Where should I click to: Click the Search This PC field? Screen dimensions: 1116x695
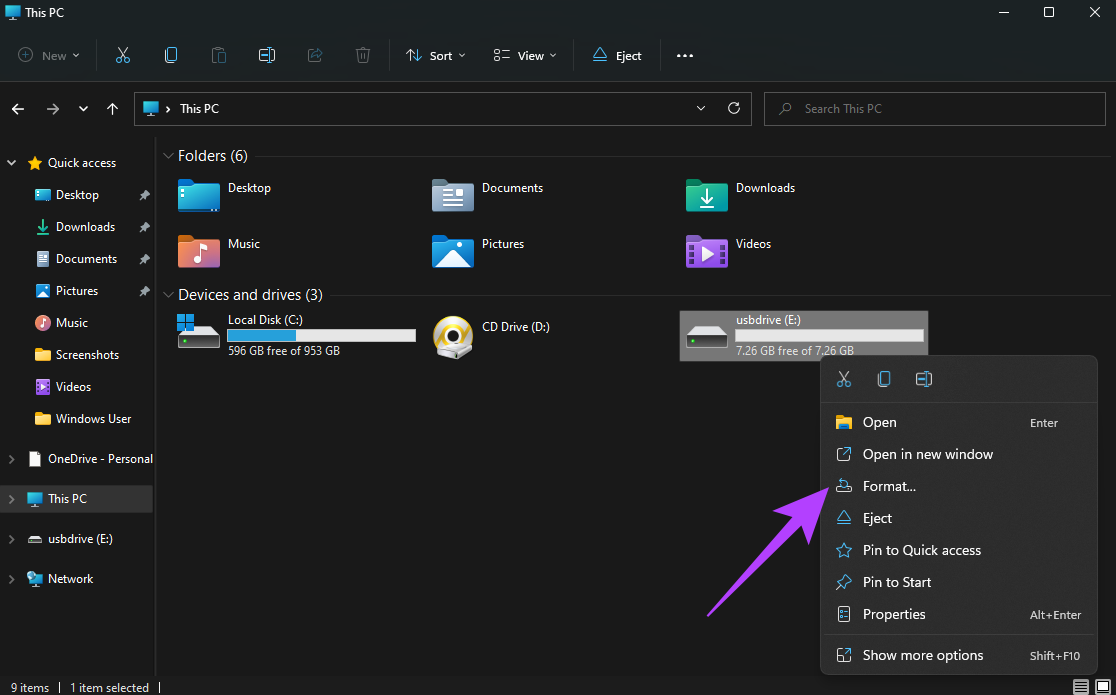(935, 109)
